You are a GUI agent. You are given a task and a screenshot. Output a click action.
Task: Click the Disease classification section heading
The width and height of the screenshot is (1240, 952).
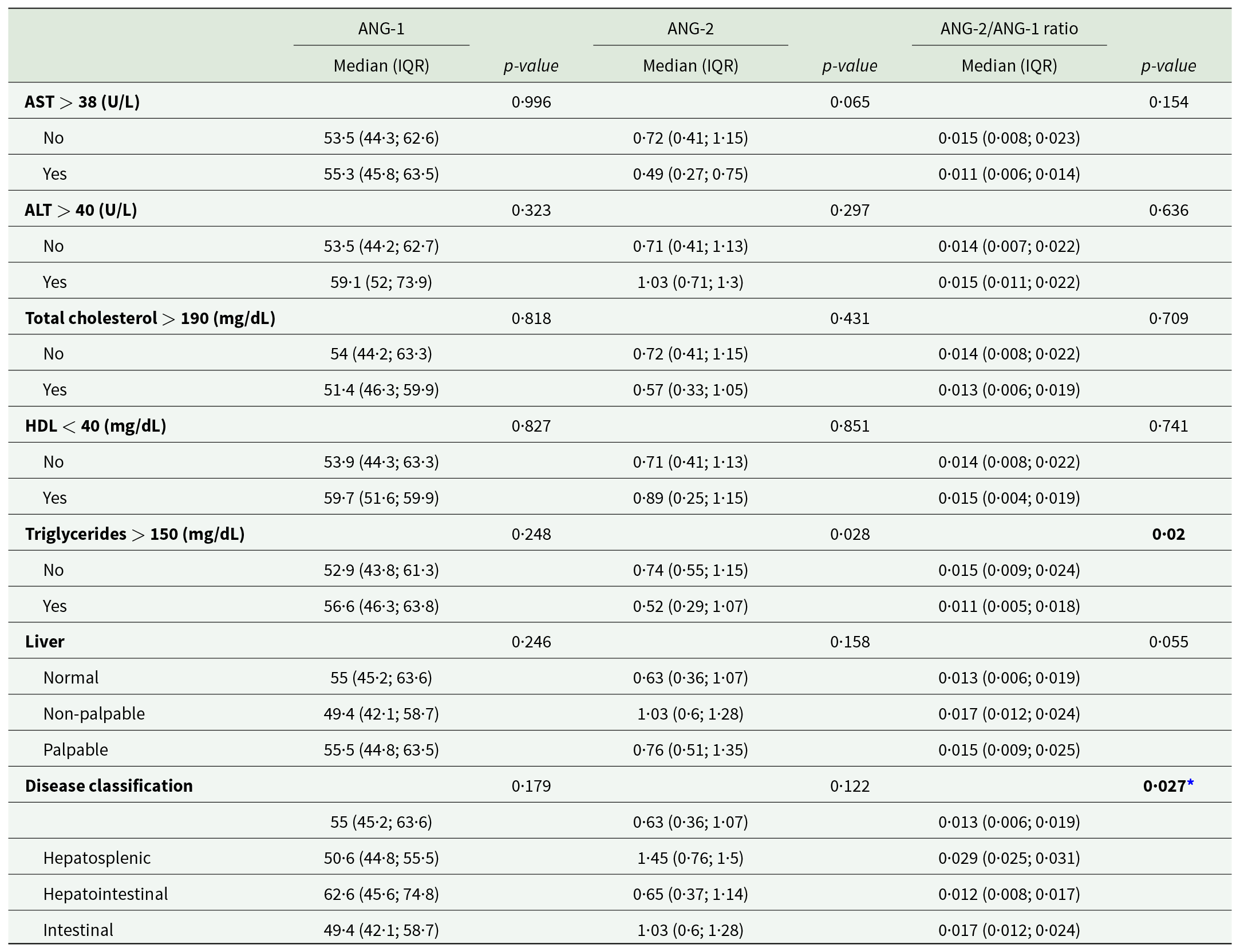click(x=109, y=786)
